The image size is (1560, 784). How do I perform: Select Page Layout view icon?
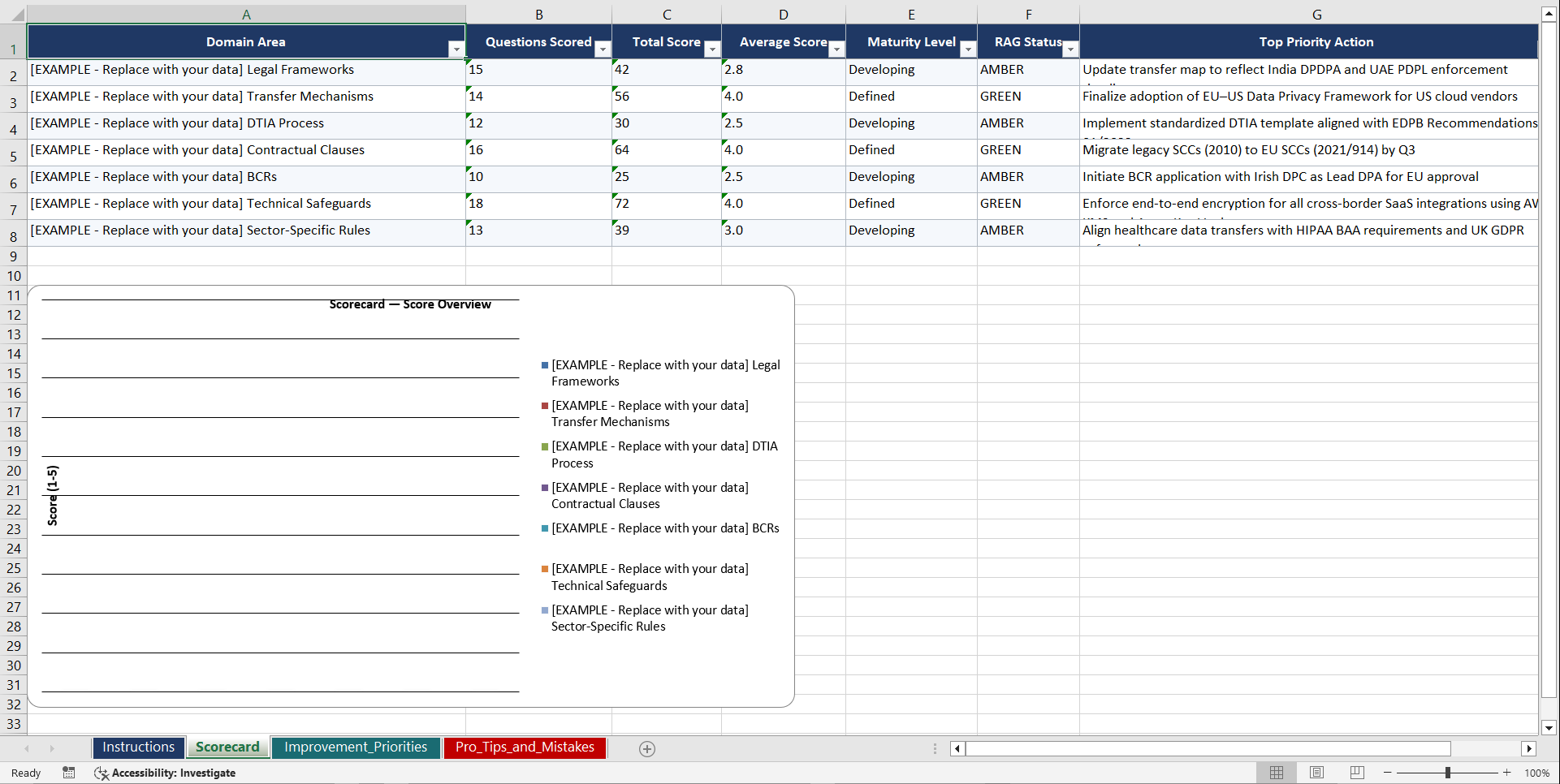coord(1316,773)
